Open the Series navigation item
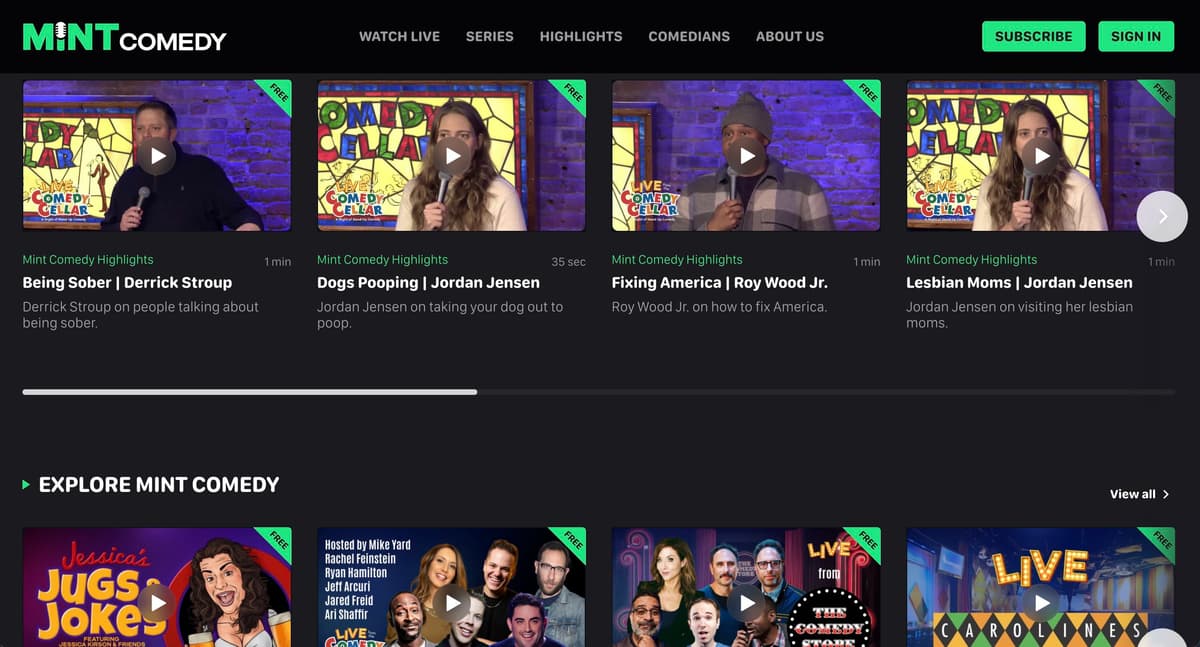1200x647 pixels. [x=490, y=36]
